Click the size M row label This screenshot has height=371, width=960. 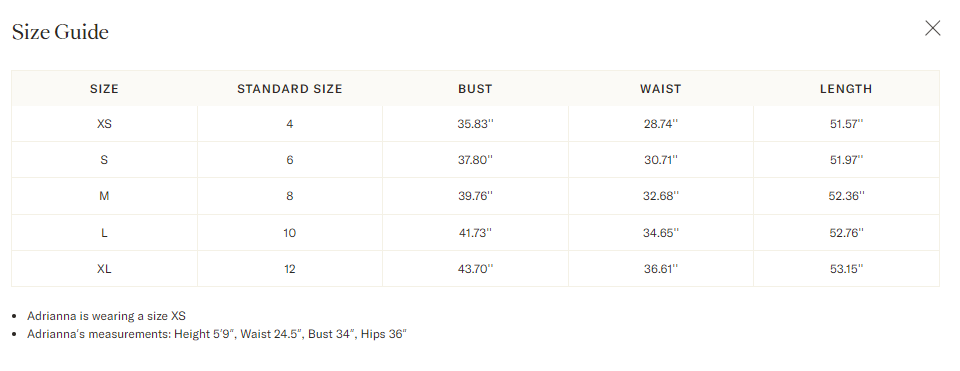(x=104, y=196)
